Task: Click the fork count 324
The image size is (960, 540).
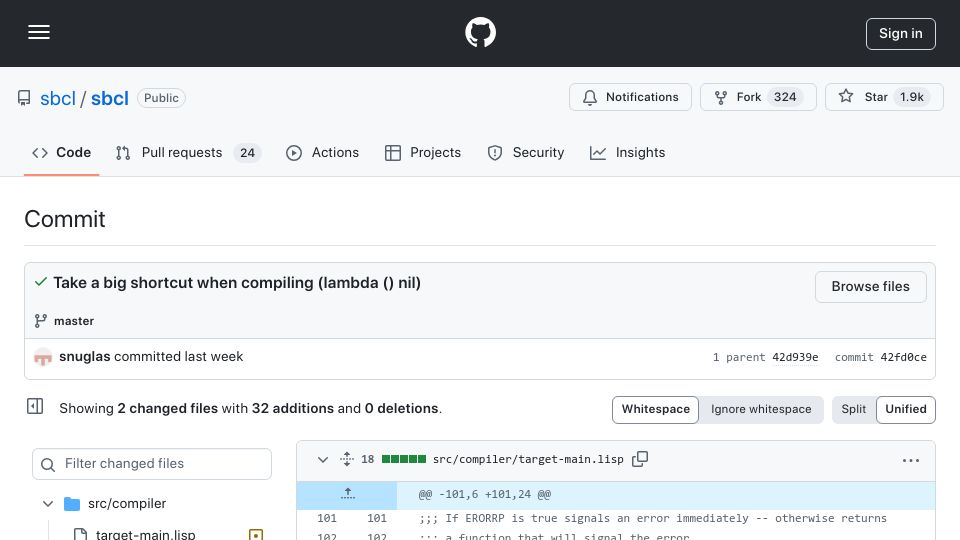Action: coord(785,97)
